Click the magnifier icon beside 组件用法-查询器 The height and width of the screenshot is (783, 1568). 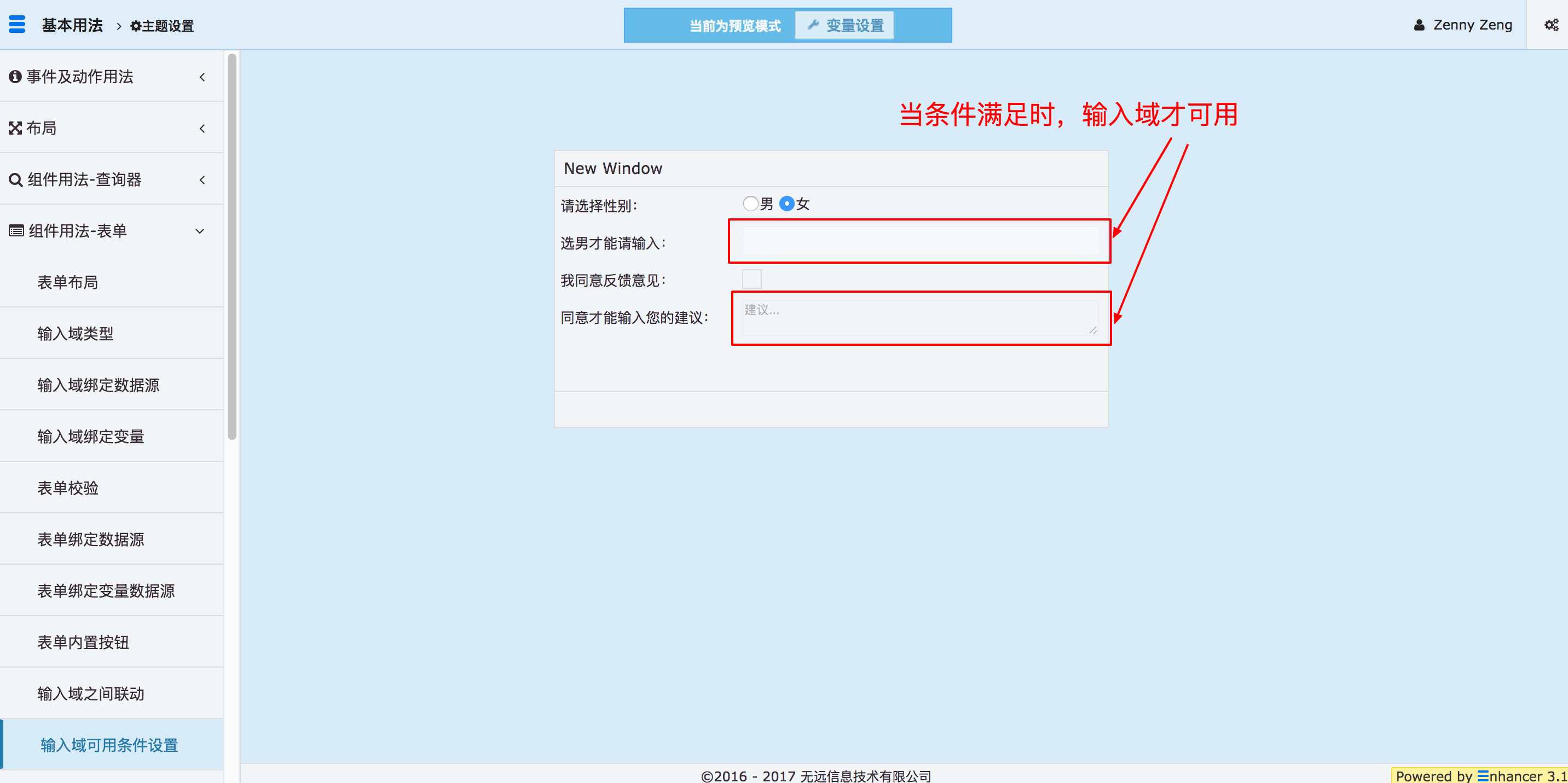[x=15, y=180]
